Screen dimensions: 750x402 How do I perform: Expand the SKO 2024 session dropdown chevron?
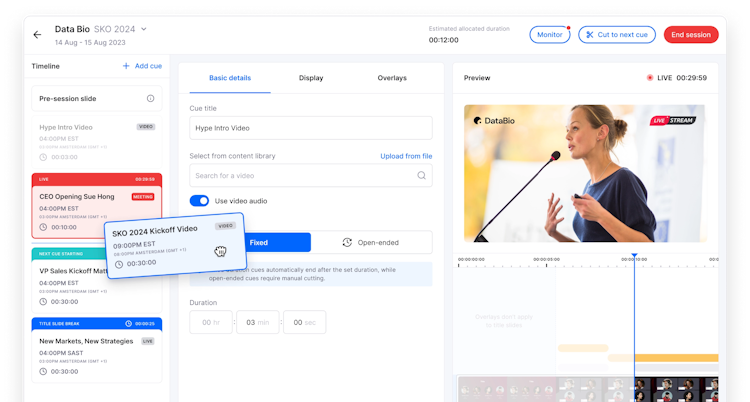pyautogui.click(x=143, y=29)
